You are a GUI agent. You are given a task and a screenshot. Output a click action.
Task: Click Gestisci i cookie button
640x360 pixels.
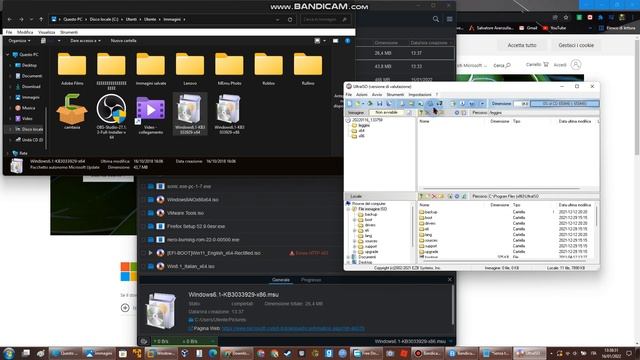click(x=576, y=45)
